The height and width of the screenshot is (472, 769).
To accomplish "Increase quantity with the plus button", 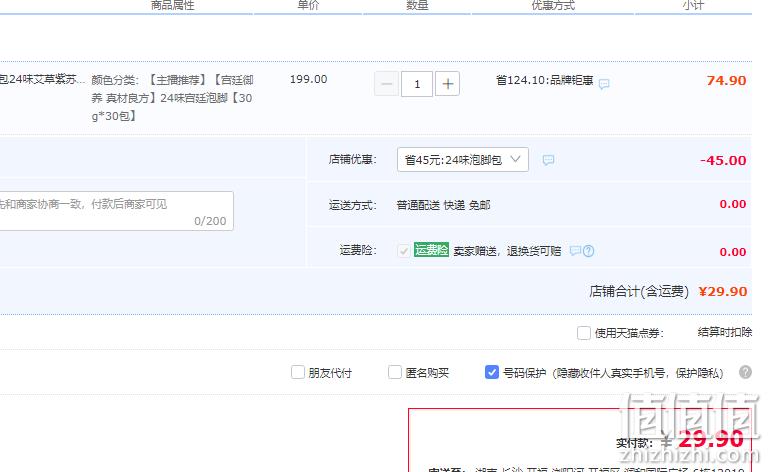I will coord(447,84).
